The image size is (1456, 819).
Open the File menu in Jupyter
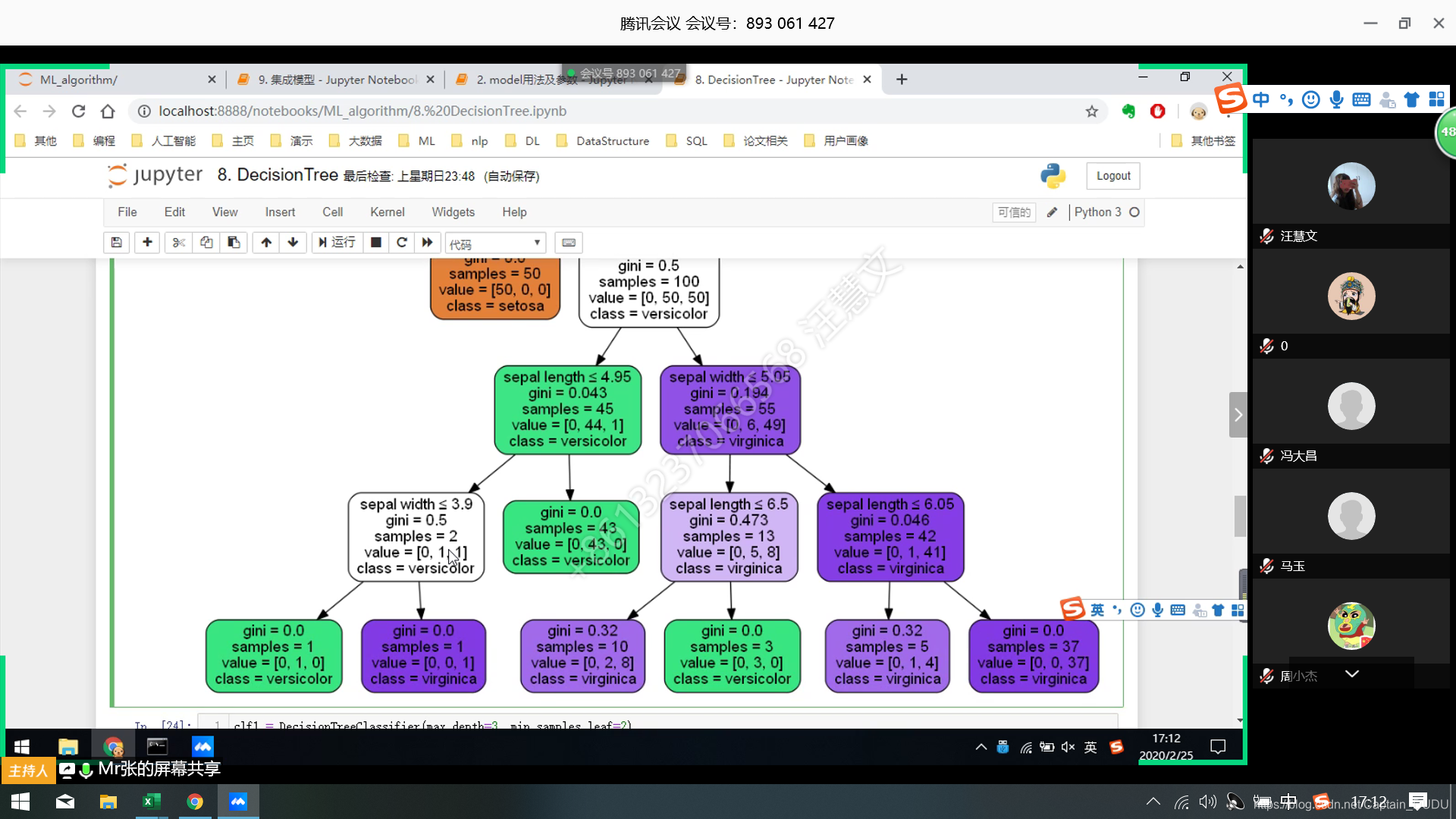127,212
